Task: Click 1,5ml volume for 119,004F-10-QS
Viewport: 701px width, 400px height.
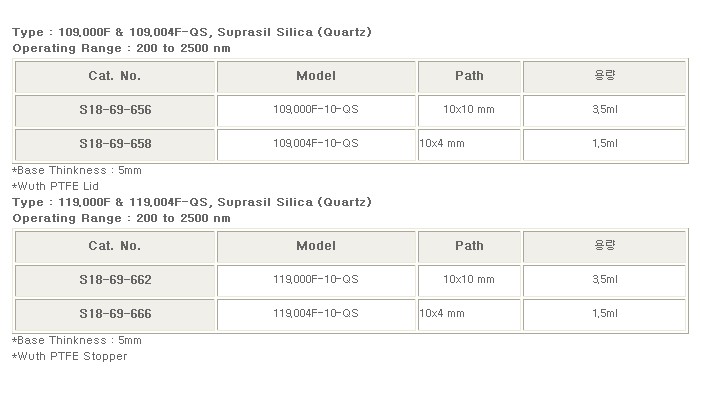Action: click(x=605, y=314)
